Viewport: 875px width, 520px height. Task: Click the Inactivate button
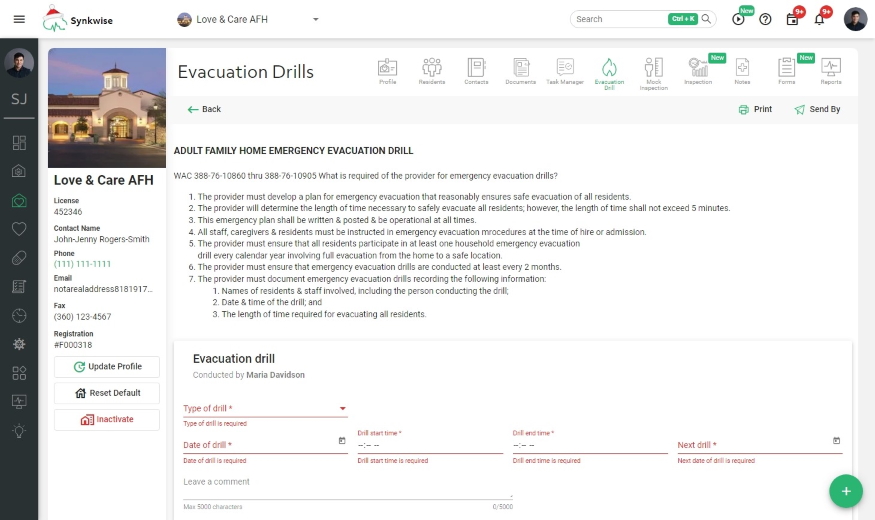[x=107, y=419]
